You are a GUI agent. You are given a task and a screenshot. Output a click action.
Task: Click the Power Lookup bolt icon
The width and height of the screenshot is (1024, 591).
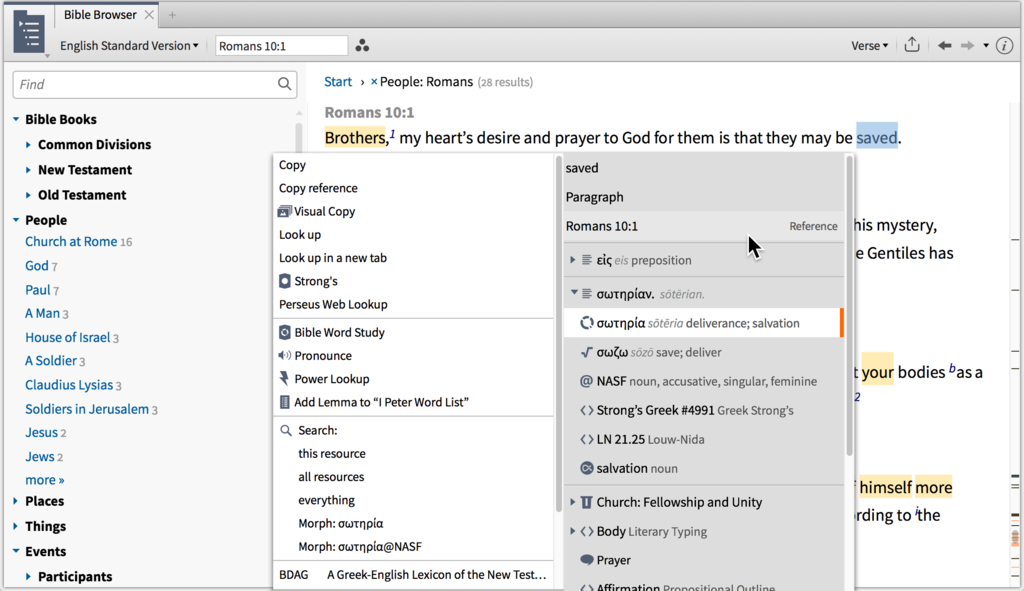(284, 379)
